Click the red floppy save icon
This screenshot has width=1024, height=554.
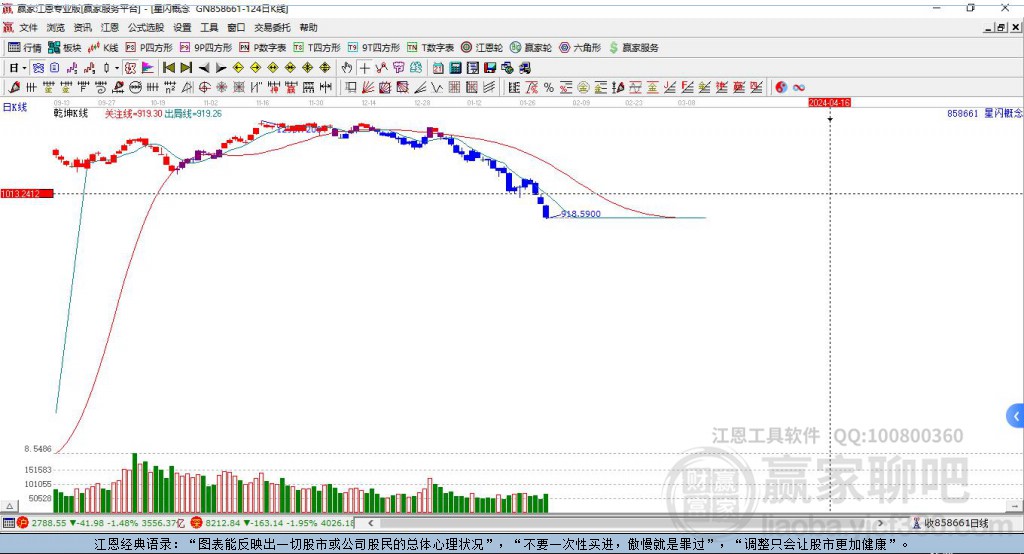coord(490,68)
